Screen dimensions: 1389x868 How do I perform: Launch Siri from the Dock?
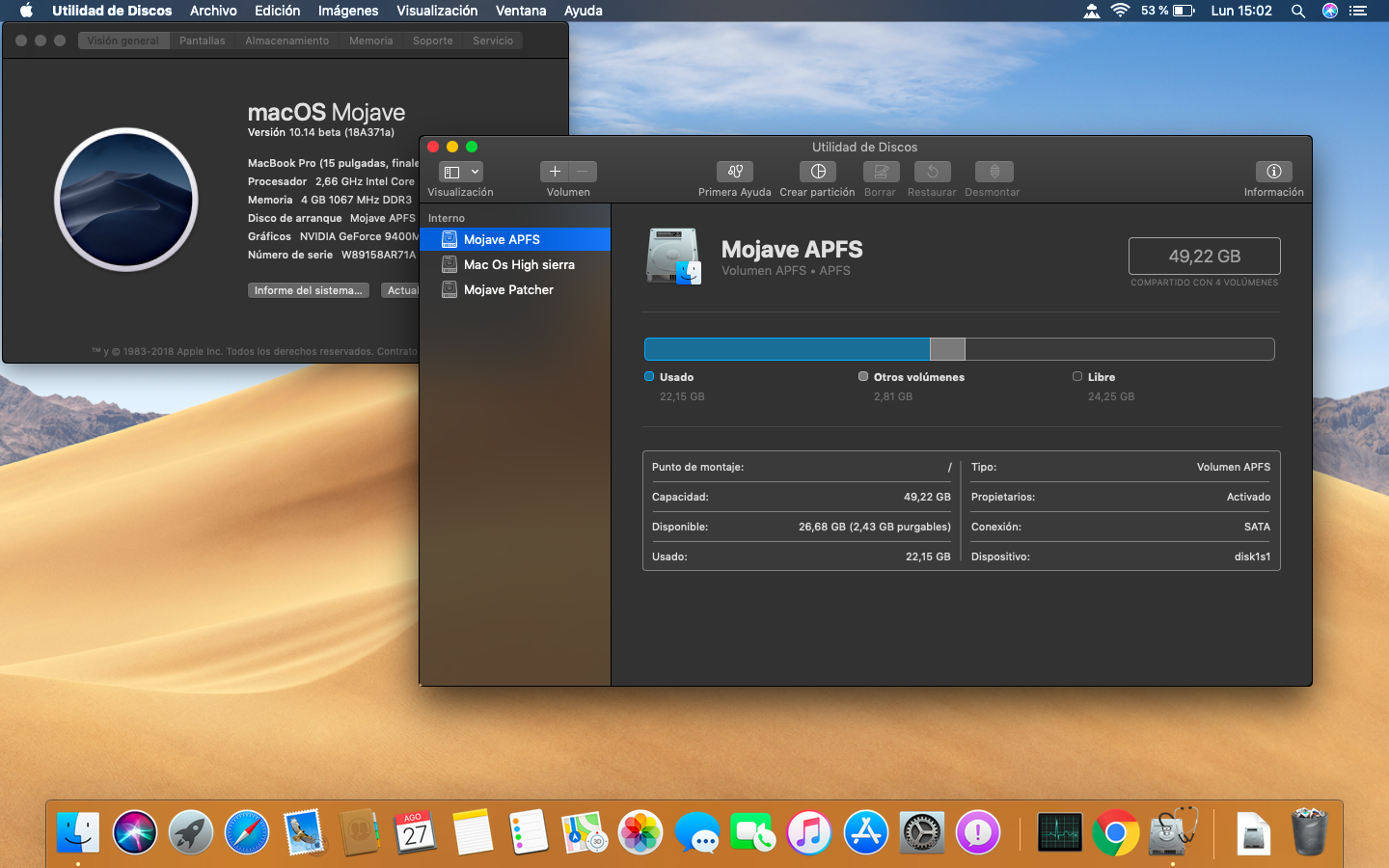[x=135, y=832]
